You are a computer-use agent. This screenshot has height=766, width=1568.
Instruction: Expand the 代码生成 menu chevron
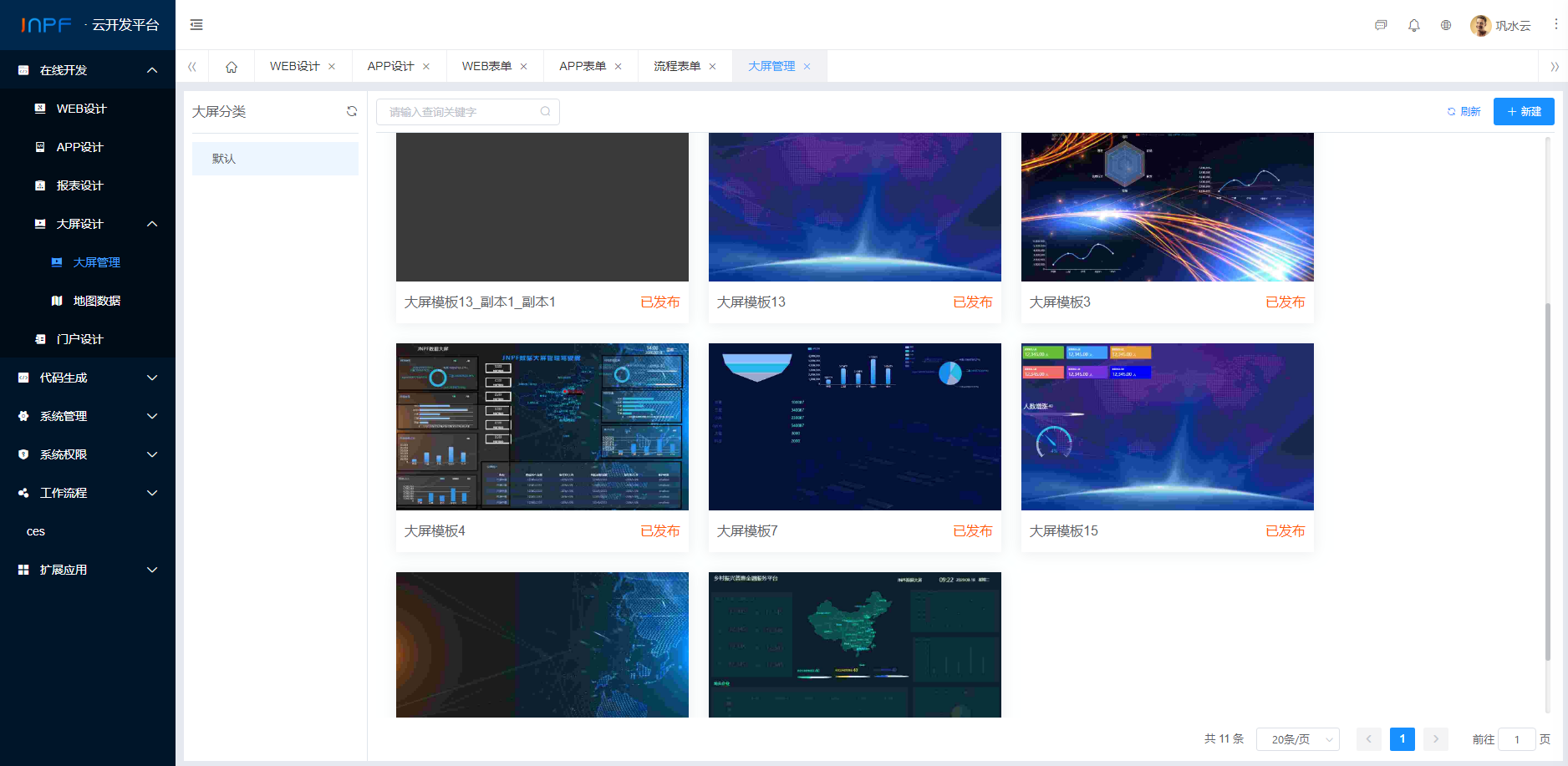152,378
